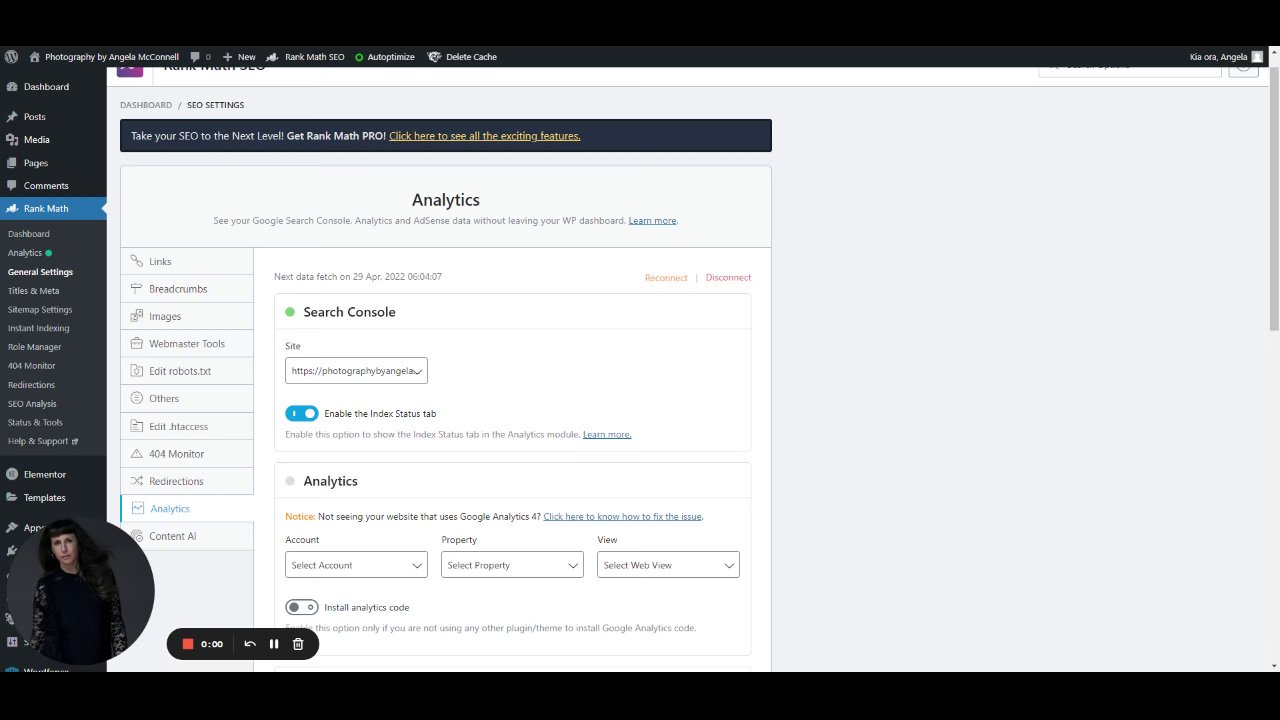The height and width of the screenshot is (720, 1280).
Task: Switch to the Links settings tab
Action: click(x=187, y=262)
